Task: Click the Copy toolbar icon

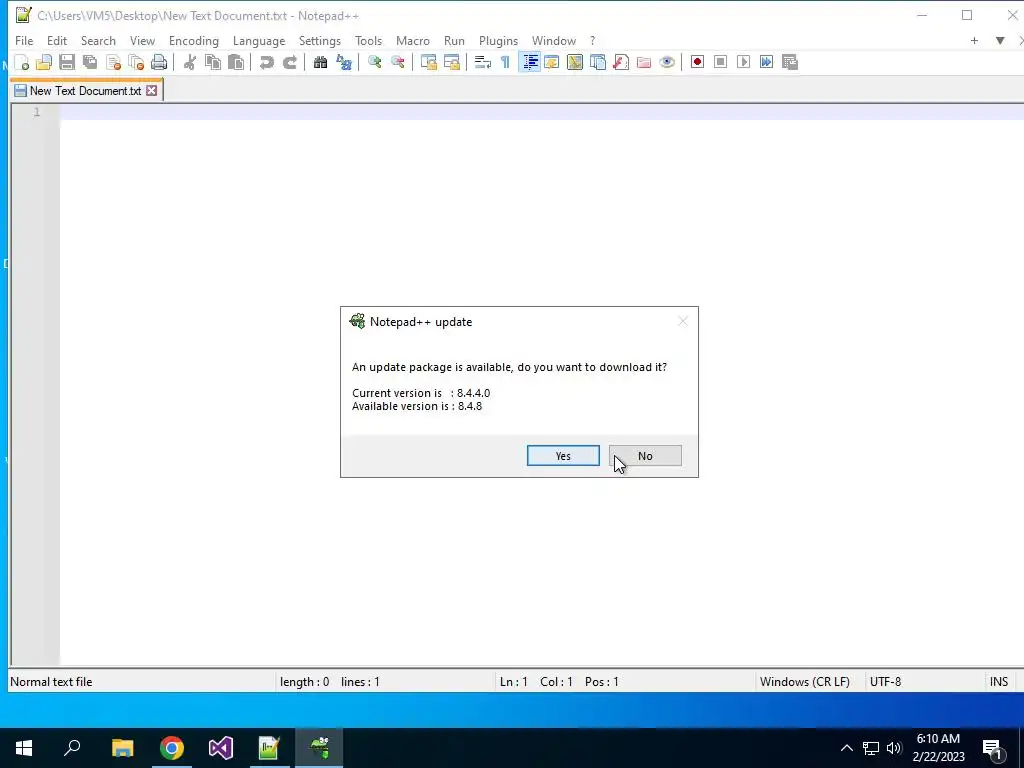Action: pyautogui.click(x=213, y=62)
